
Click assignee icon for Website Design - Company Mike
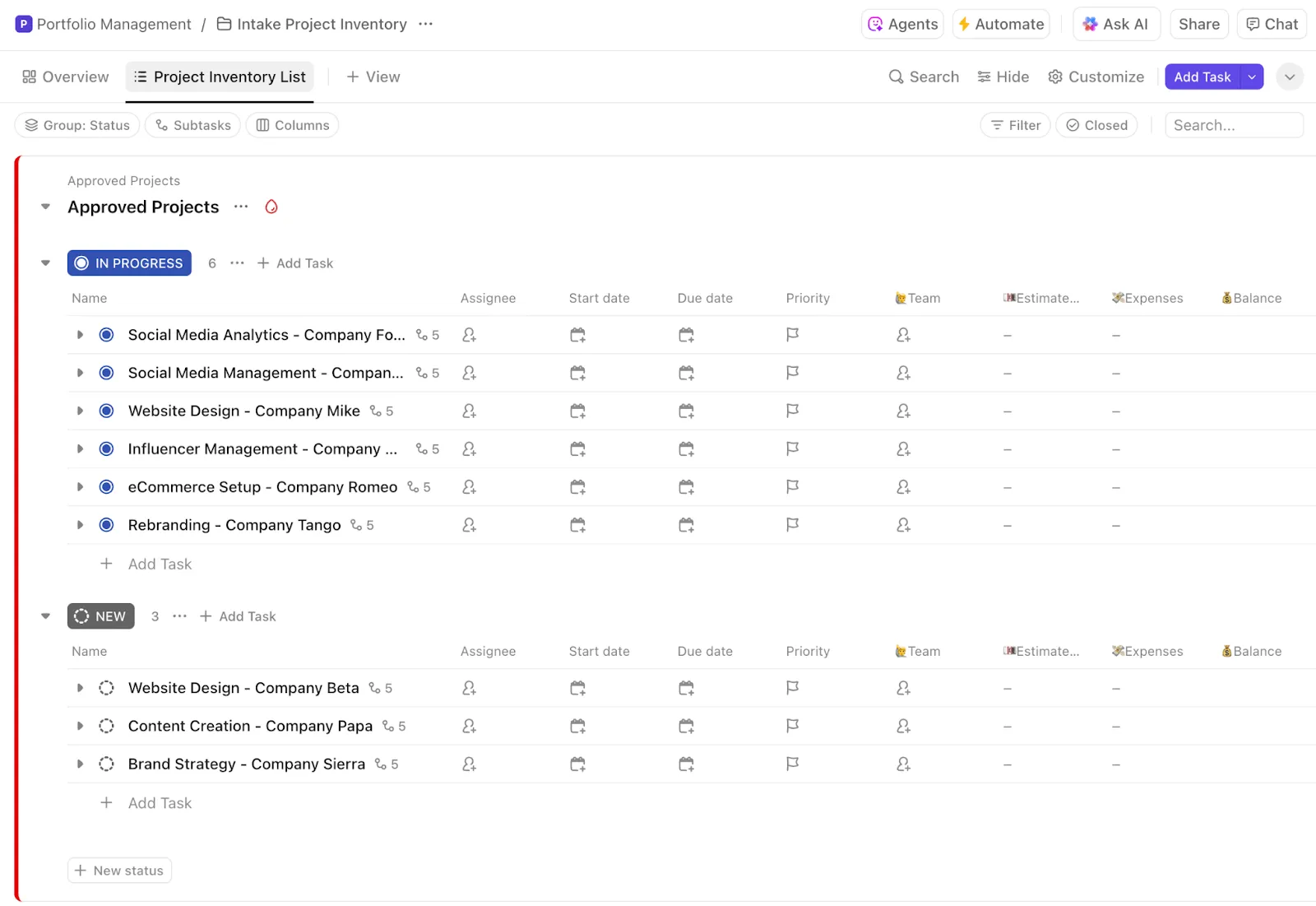tap(469, 411)
